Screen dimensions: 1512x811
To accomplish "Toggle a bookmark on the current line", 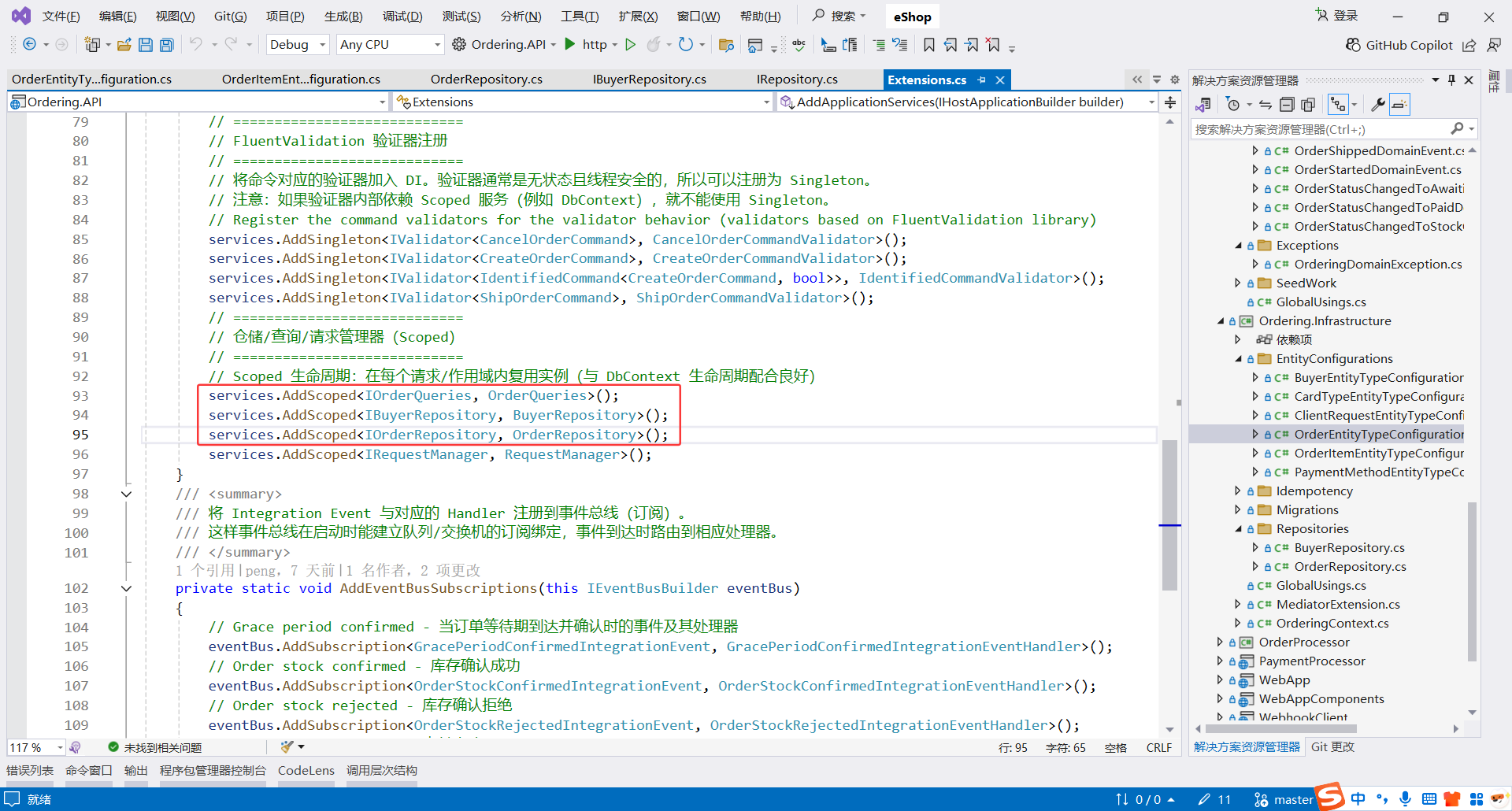I will pos(929,45).
